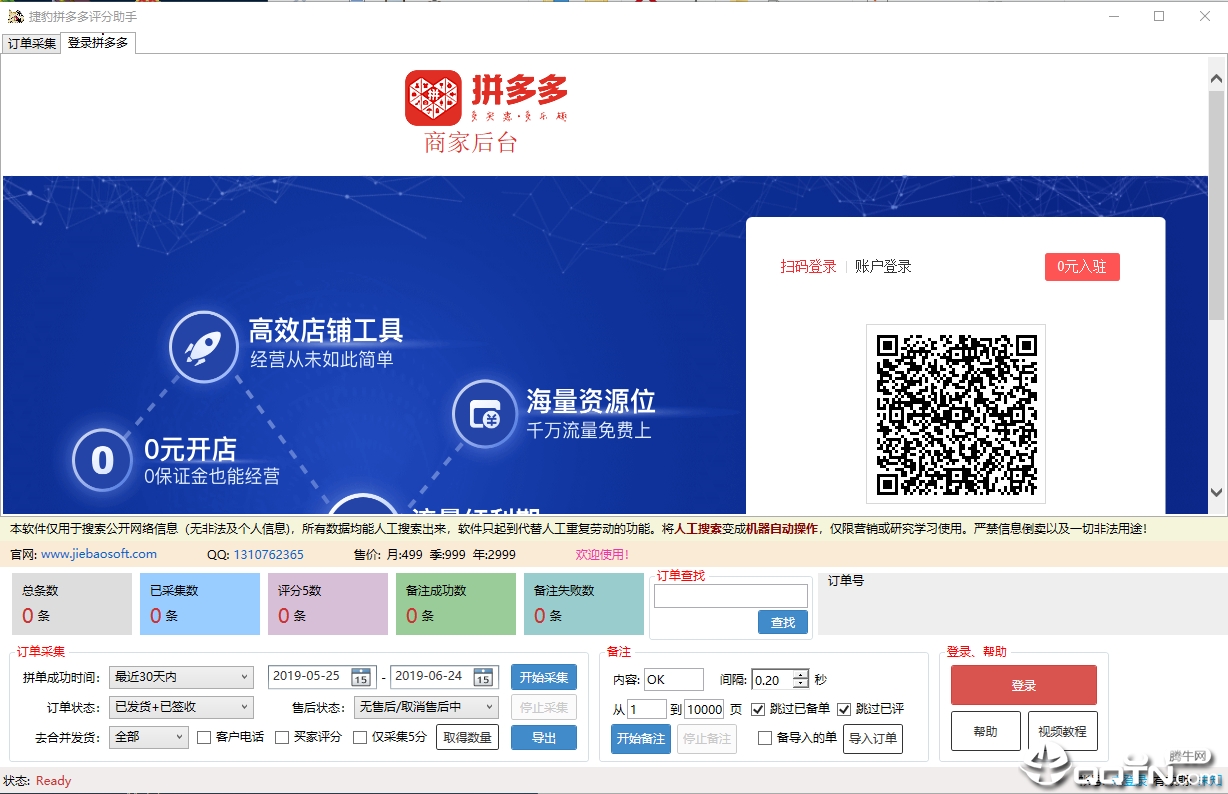
Task: Click the 总条数 counter tile
Action: 71,604
